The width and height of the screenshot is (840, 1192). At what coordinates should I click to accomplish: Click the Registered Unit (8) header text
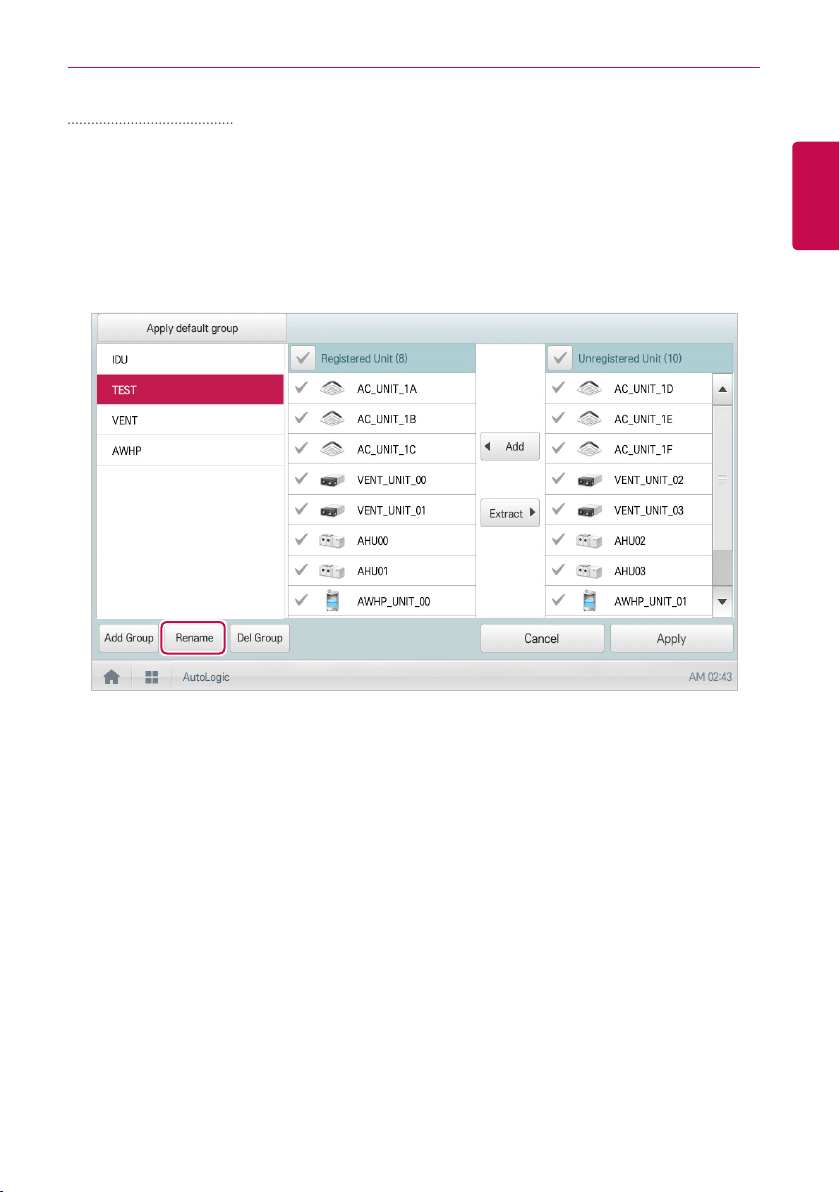[364, 358]
